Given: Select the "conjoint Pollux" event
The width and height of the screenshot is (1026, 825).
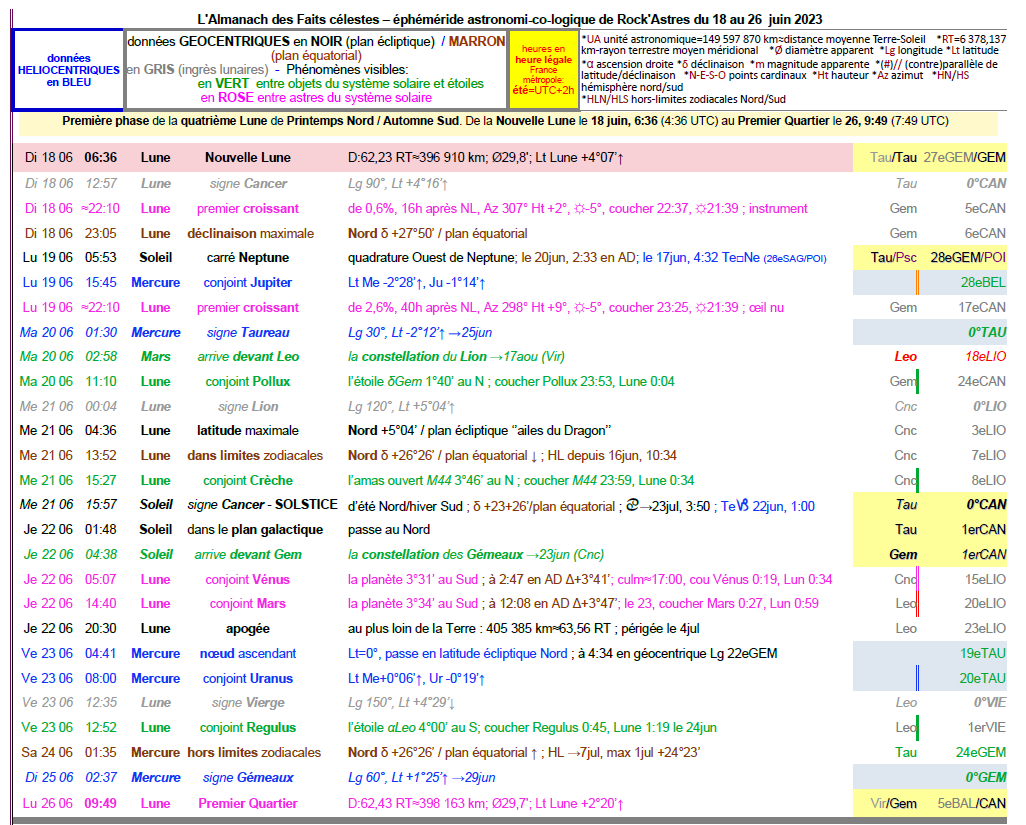Looking at the screenshot, I should 247,381.
